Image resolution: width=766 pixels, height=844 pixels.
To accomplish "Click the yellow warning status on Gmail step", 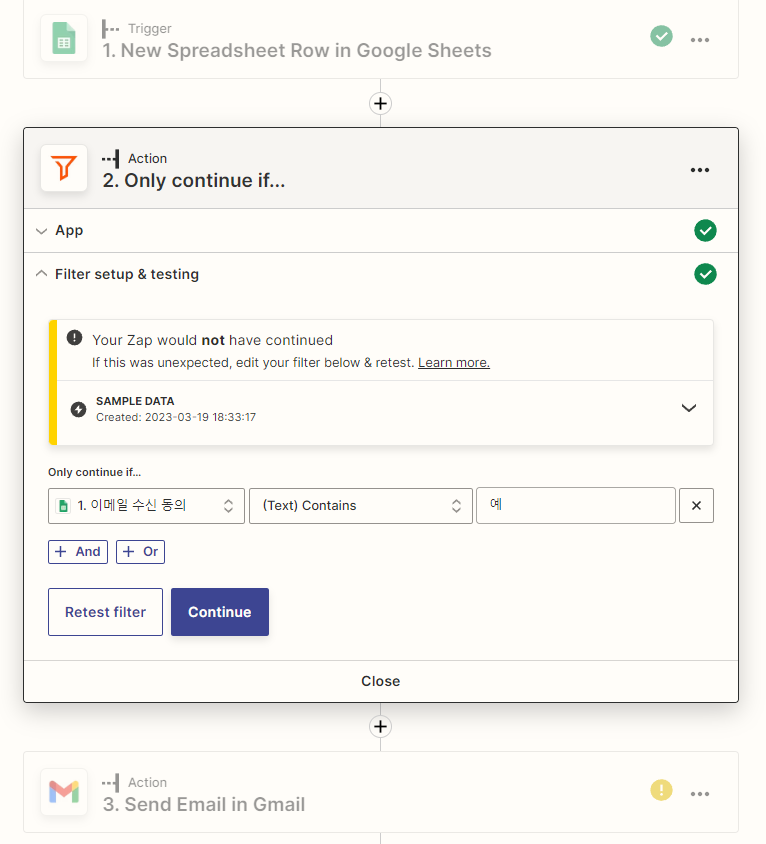I will (x=661, y=790).
